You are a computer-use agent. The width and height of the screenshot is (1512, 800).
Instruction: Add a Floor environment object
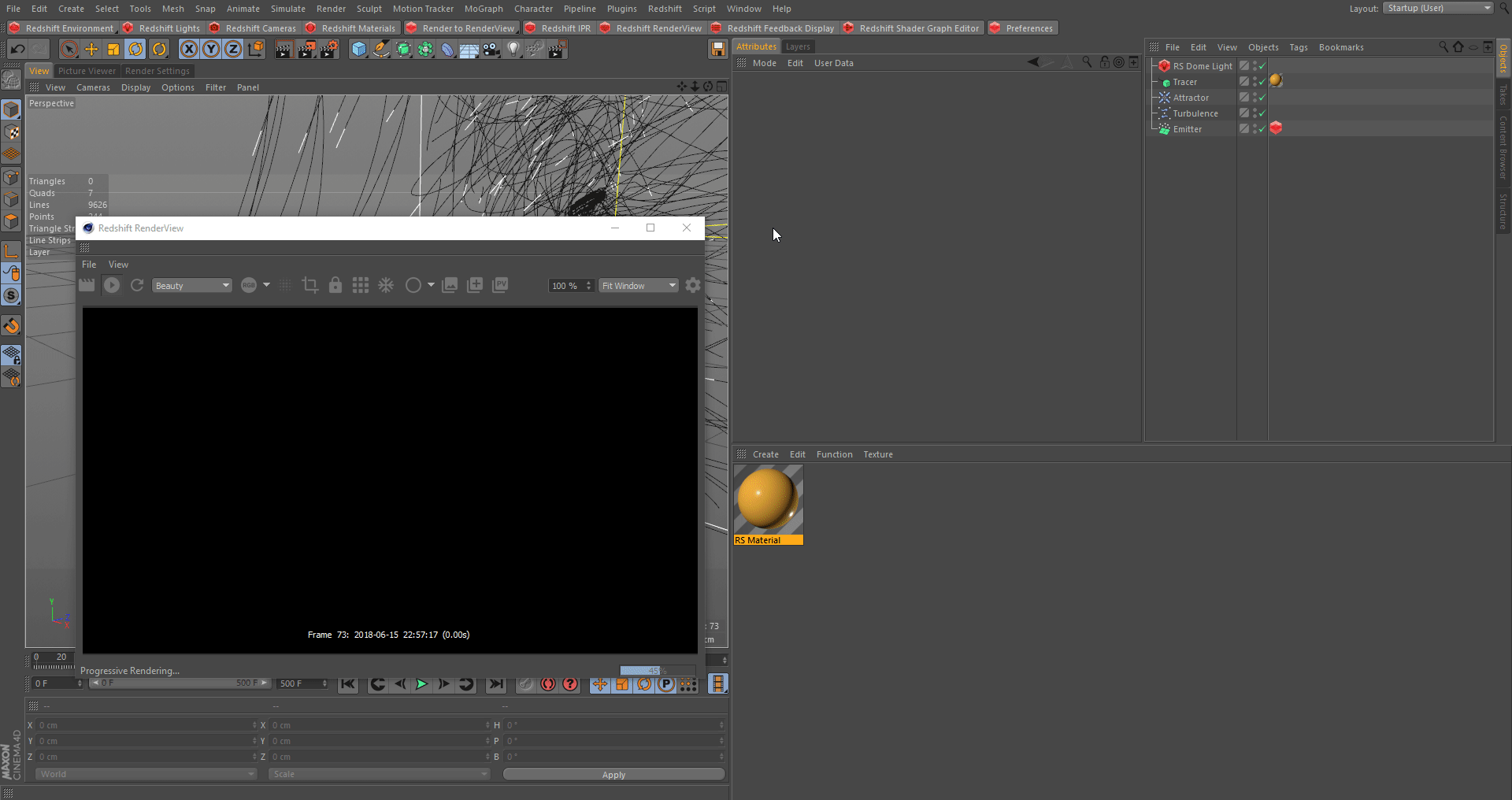pyautogui.click(x=469, y=50)
